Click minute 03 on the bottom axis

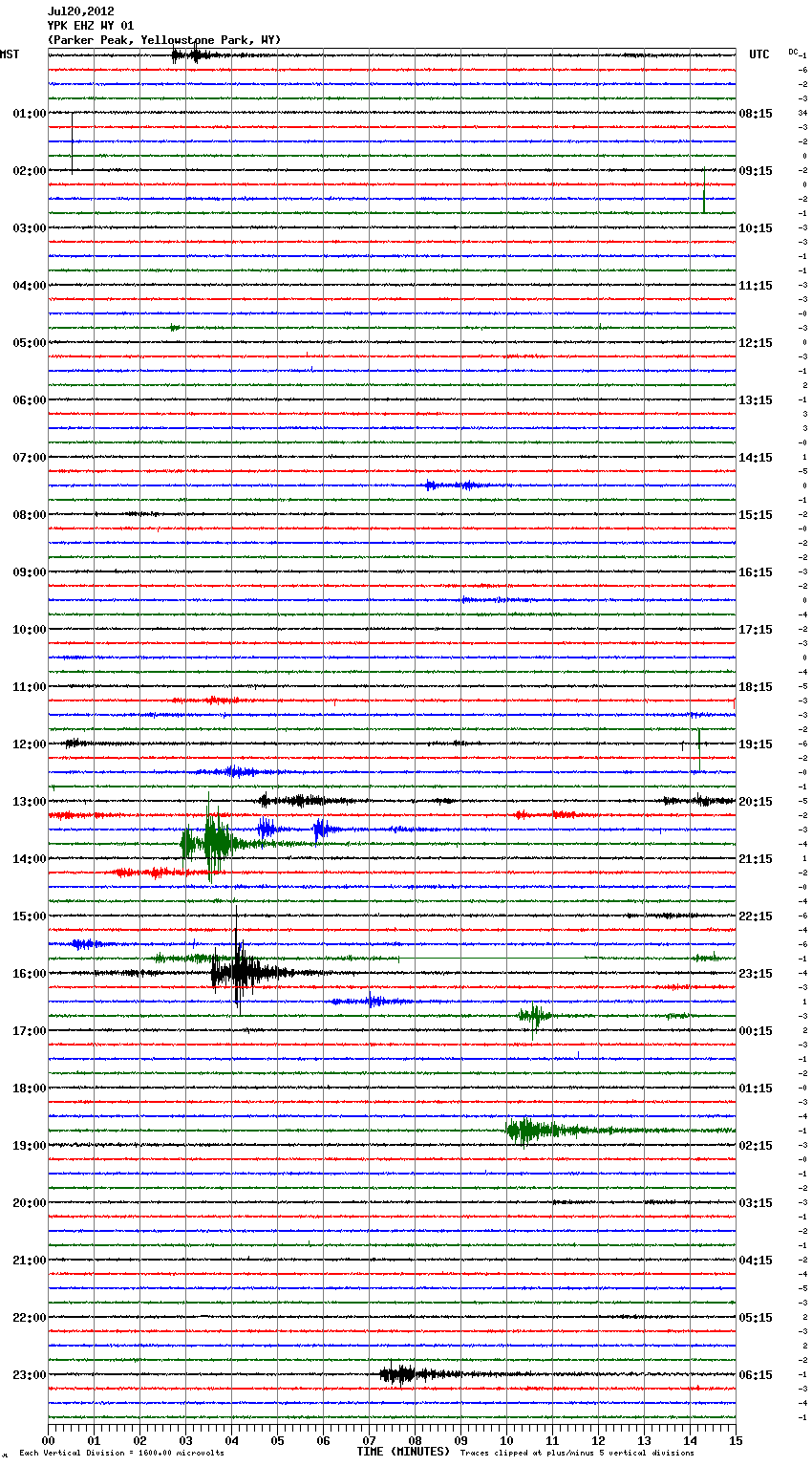point(185,1440)
